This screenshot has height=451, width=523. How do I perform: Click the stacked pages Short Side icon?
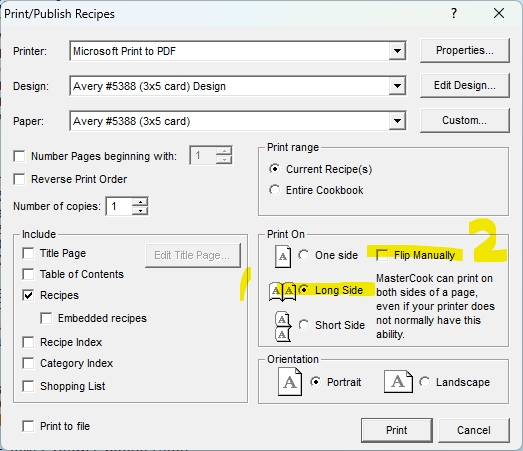tap(283, 327)
